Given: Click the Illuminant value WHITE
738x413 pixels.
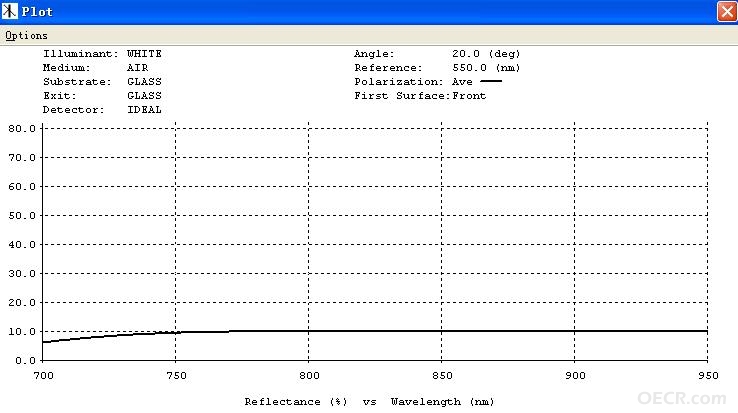Looking at the screenshot, I should (144, 54).
